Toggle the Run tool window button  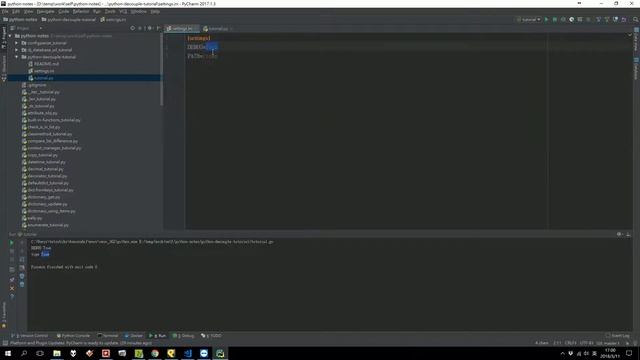[158, 336]
